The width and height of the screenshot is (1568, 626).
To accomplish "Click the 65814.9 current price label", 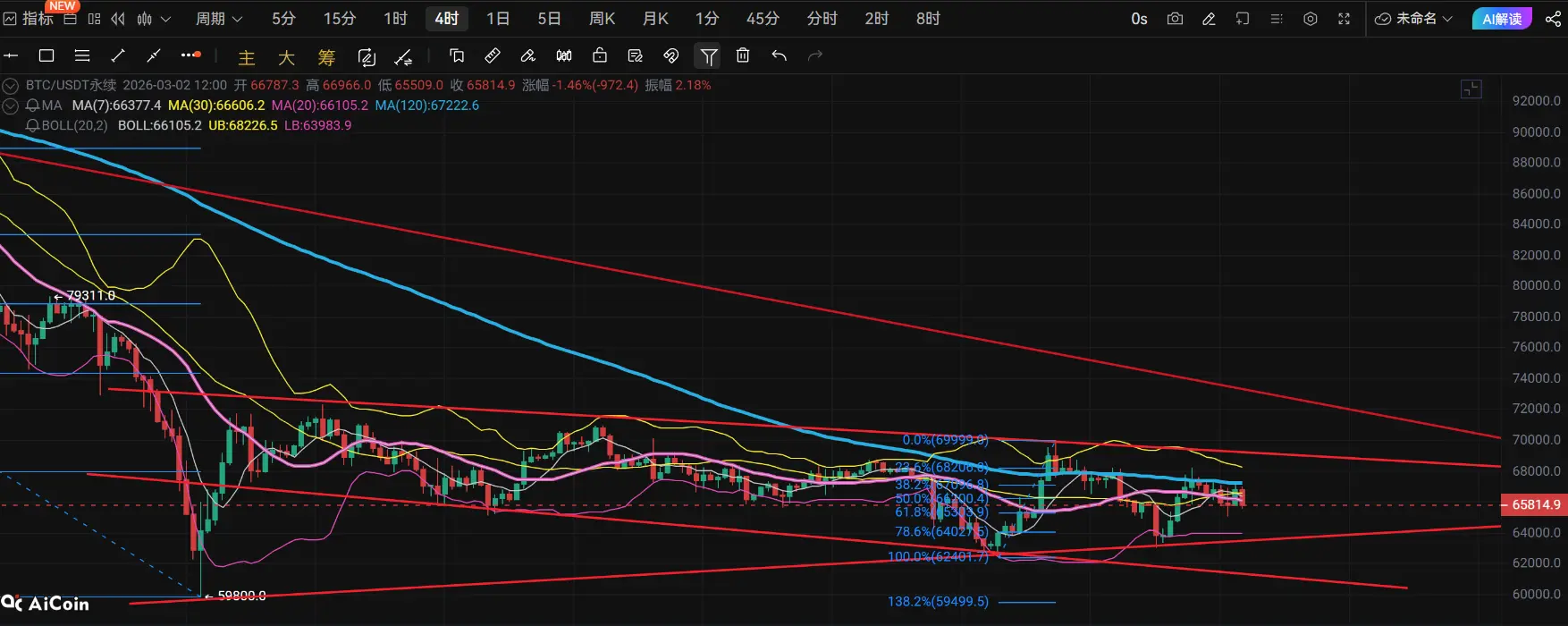I will (1535, 504).
